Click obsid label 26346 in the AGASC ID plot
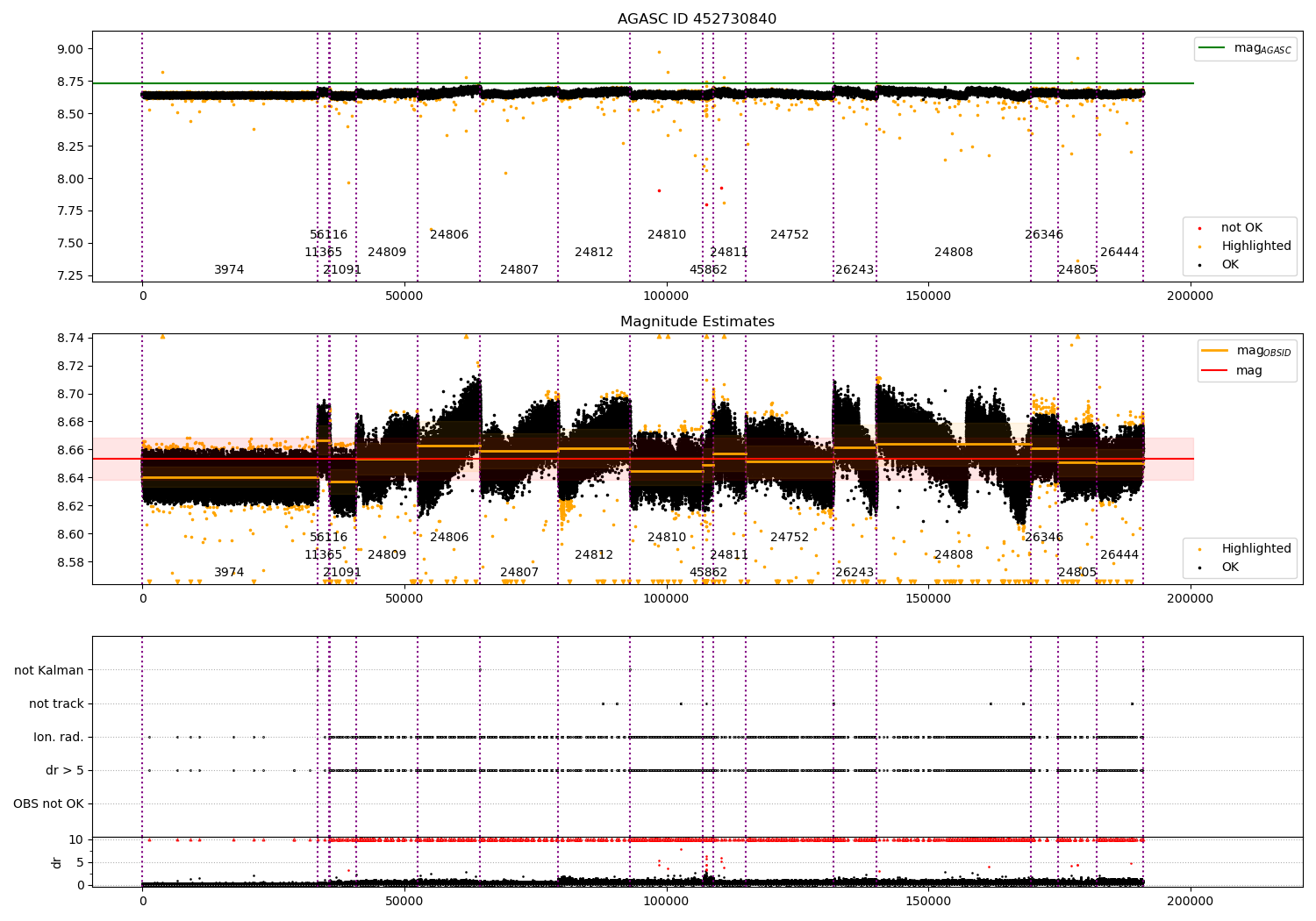Viewport: 1316px width, 921px height. (1044, 235)
